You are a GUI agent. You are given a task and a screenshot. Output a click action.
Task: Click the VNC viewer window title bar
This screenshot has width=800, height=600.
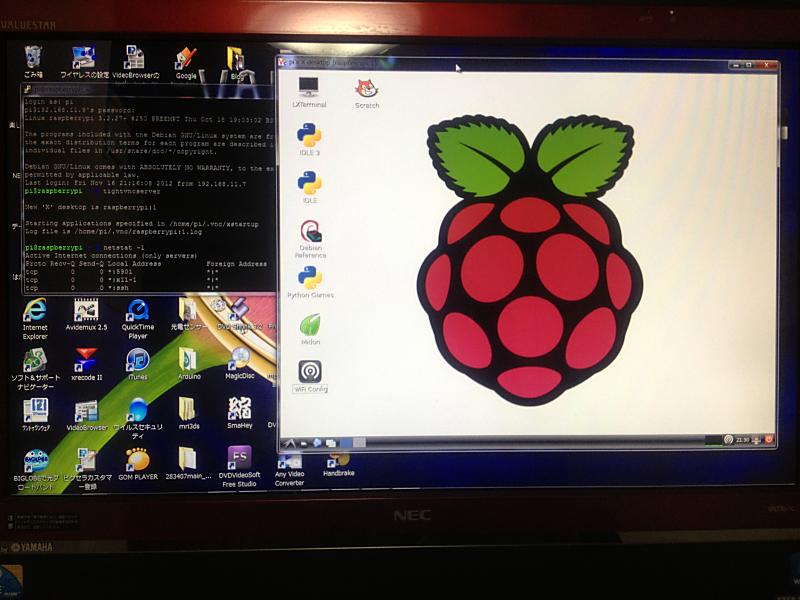pyautogui.click(x=503, y=63)
